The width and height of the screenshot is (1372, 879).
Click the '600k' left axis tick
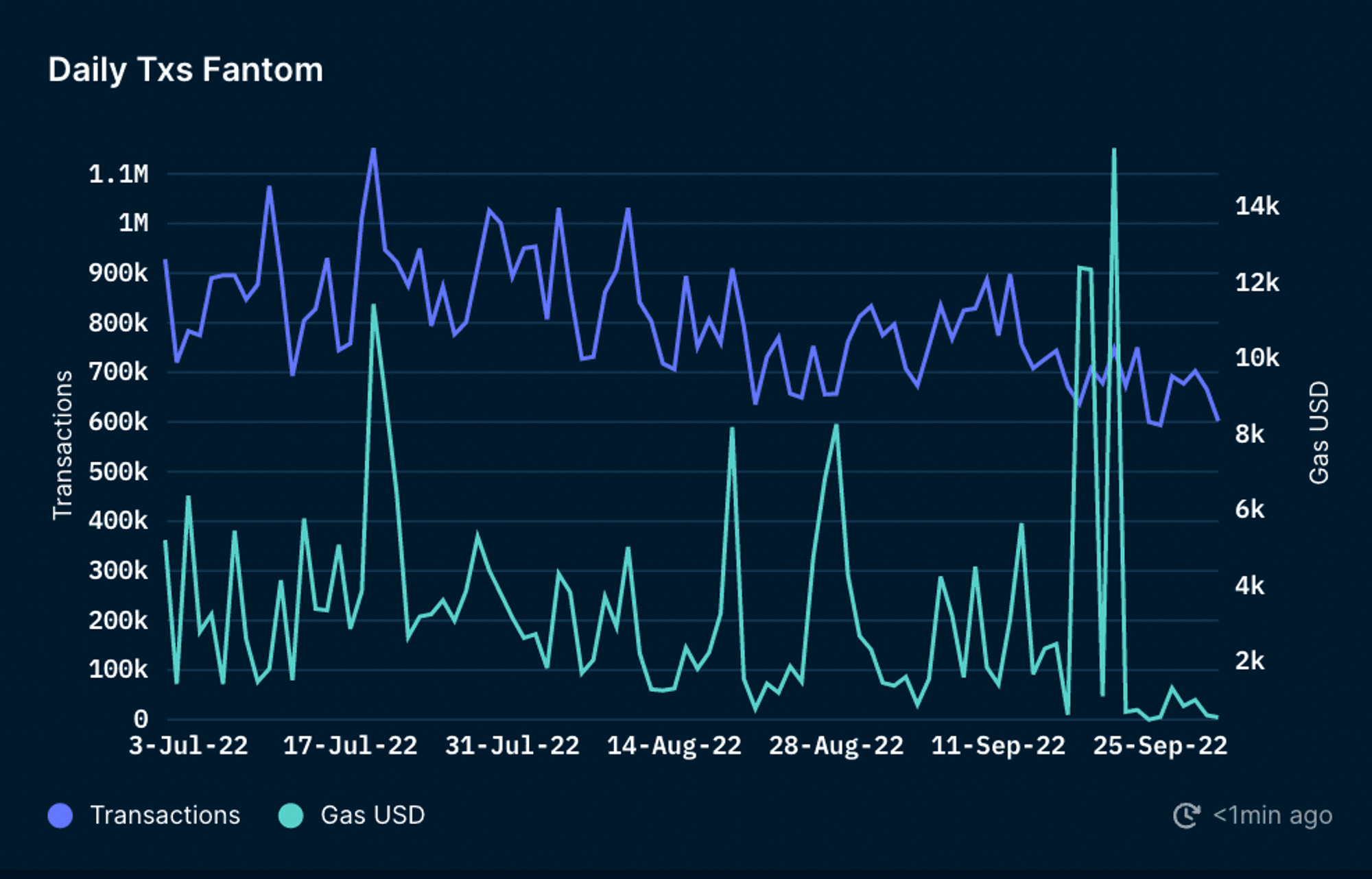pyautogui.click(x=119, y=422)
